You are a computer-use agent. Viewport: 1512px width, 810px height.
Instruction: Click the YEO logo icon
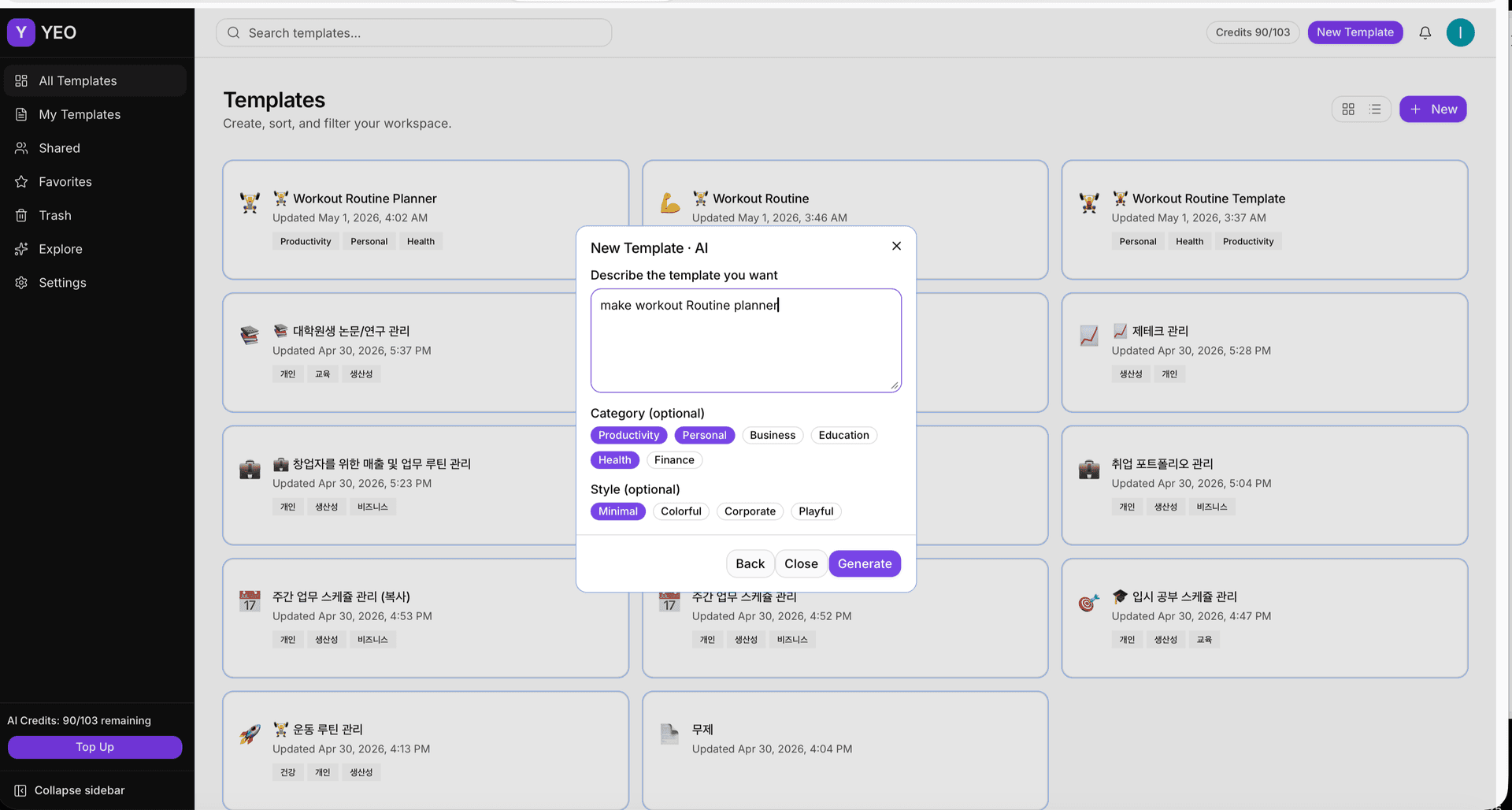point(21,32)
